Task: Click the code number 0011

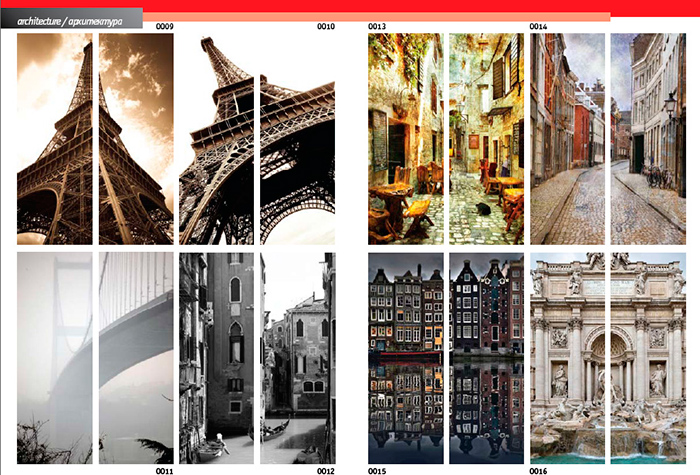Action: coord(164,471)
